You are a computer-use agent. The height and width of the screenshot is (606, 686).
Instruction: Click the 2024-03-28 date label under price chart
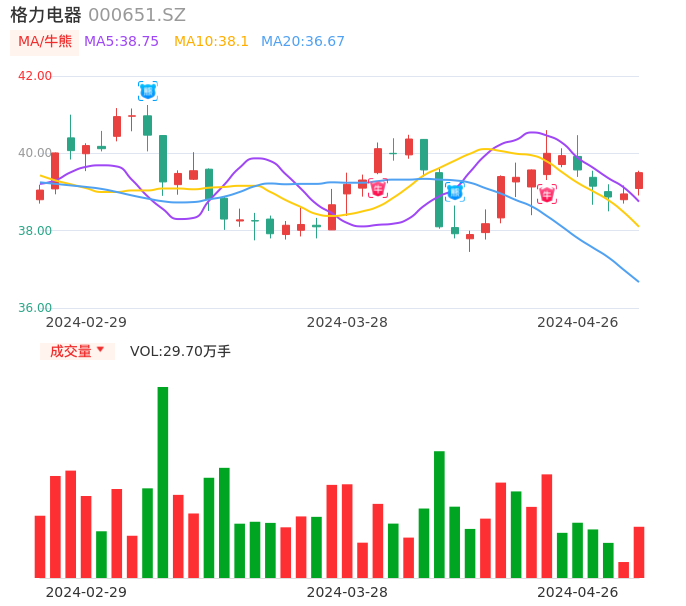347,322
